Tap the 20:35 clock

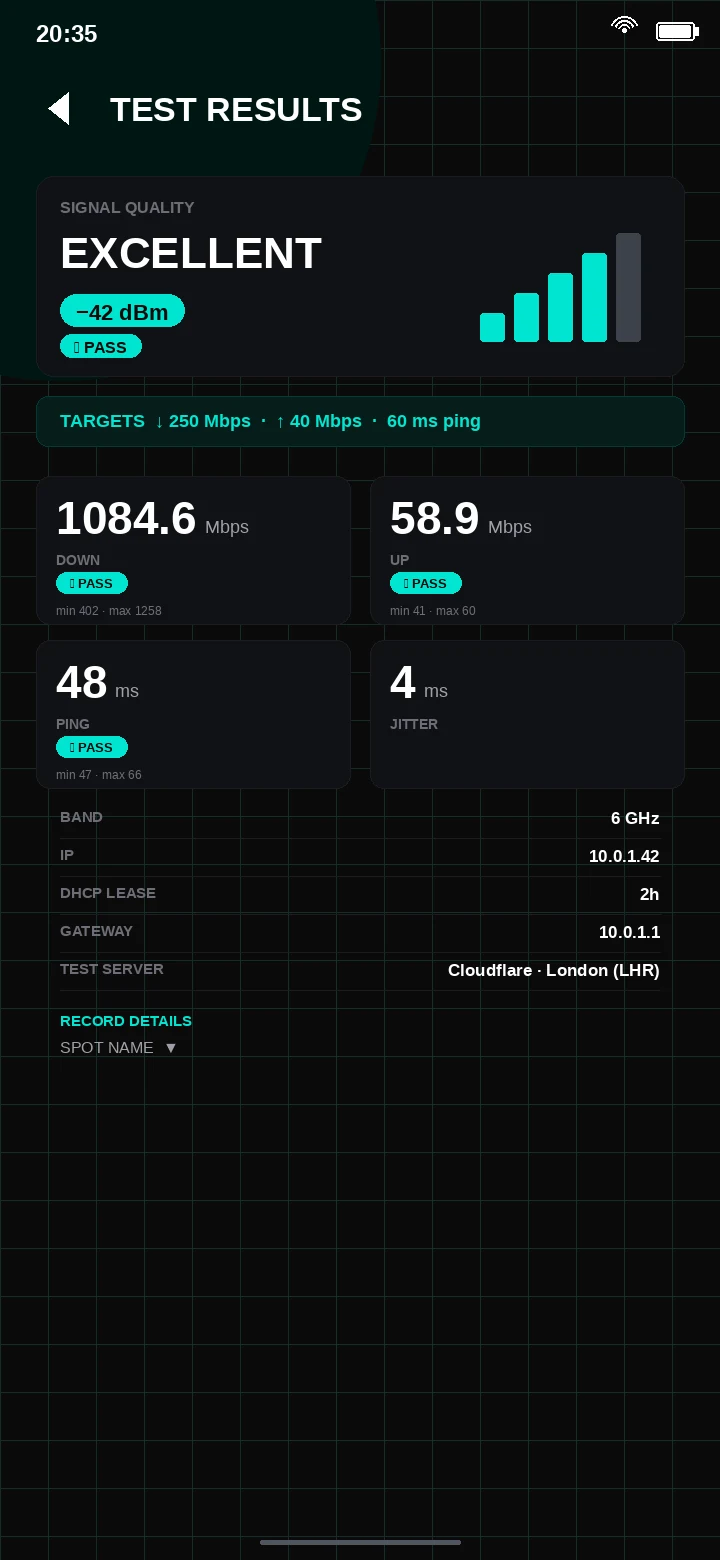coord(67,34)
